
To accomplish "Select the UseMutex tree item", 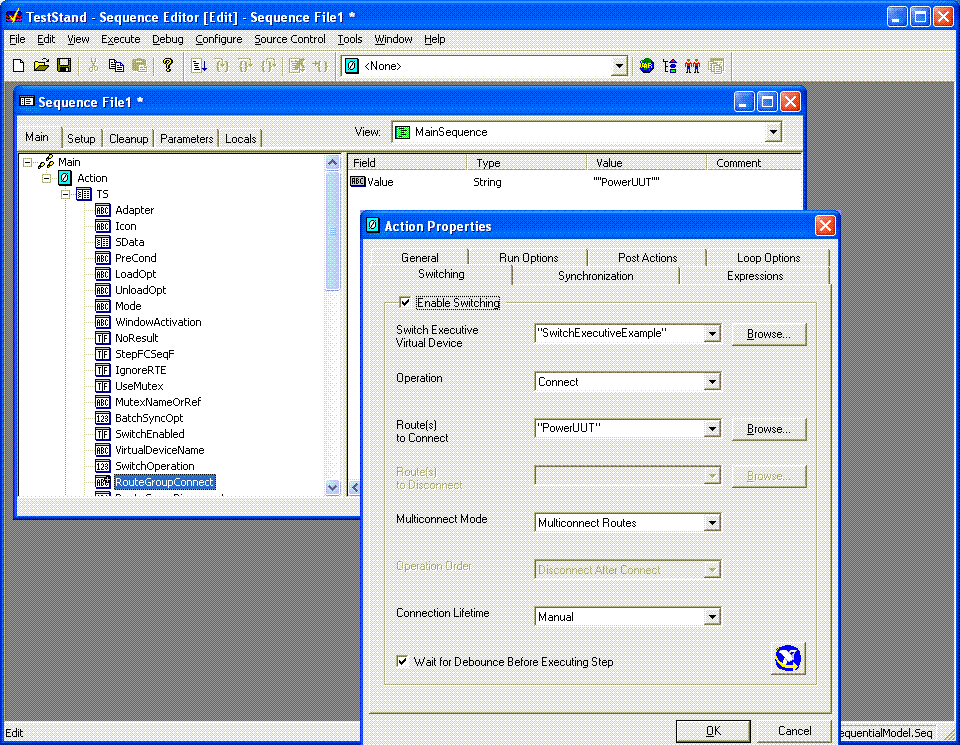I will [x=139, y=386].
